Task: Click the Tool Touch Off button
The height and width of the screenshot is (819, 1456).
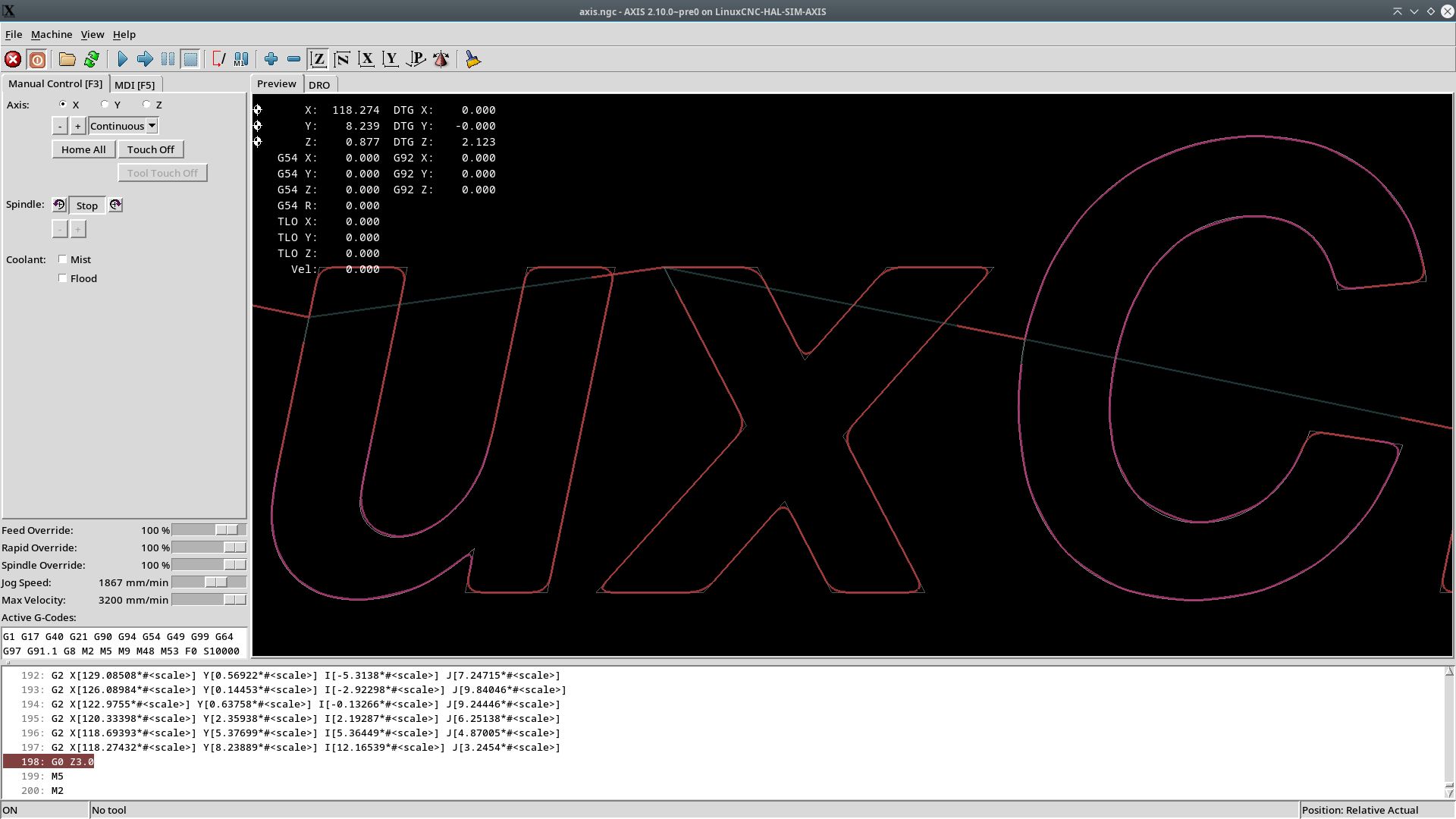Action: (x=162, y=173)
